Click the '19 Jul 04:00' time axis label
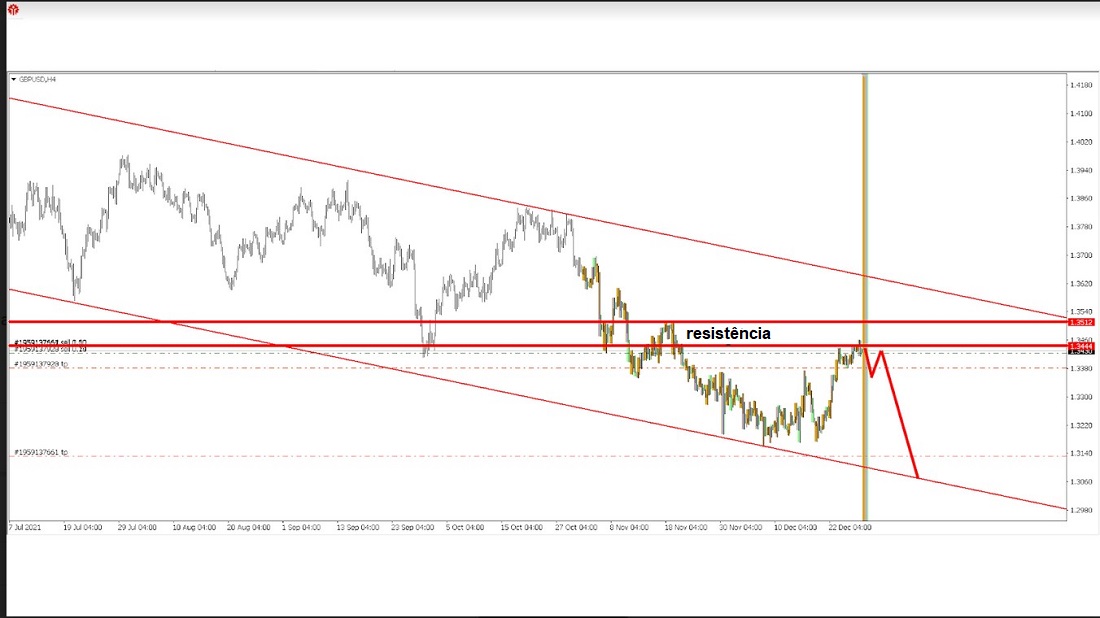1100x618 pixels. click(83, 527)
